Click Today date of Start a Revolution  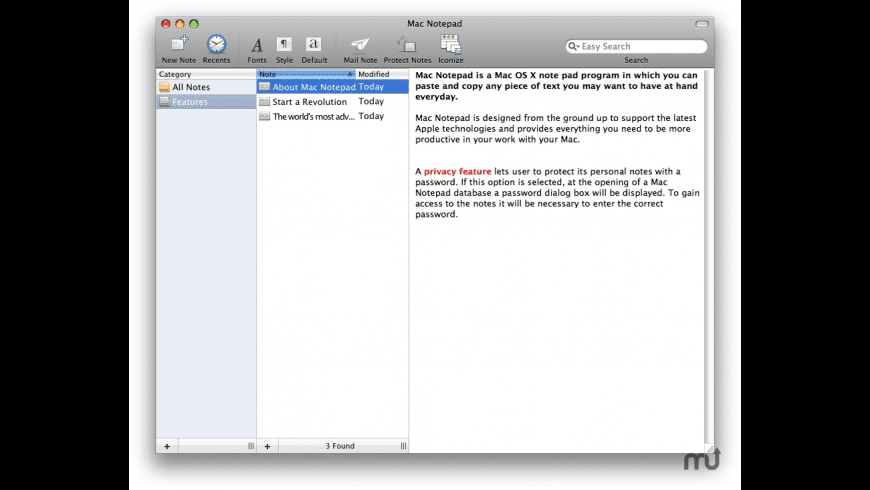click(x=371, y=102)
